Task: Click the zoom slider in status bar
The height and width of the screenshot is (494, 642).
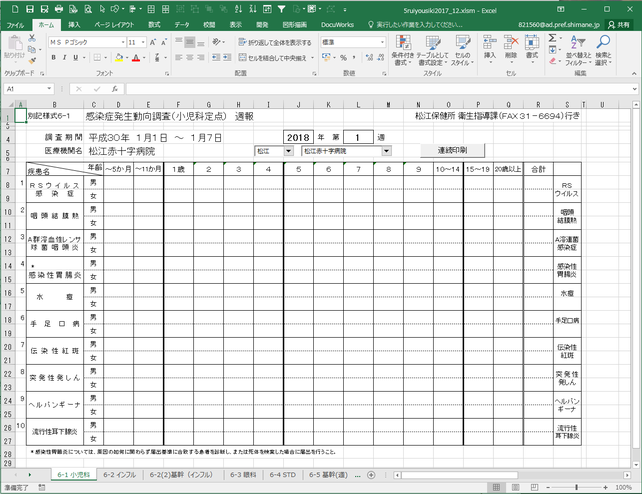Action: click(576, 487)
